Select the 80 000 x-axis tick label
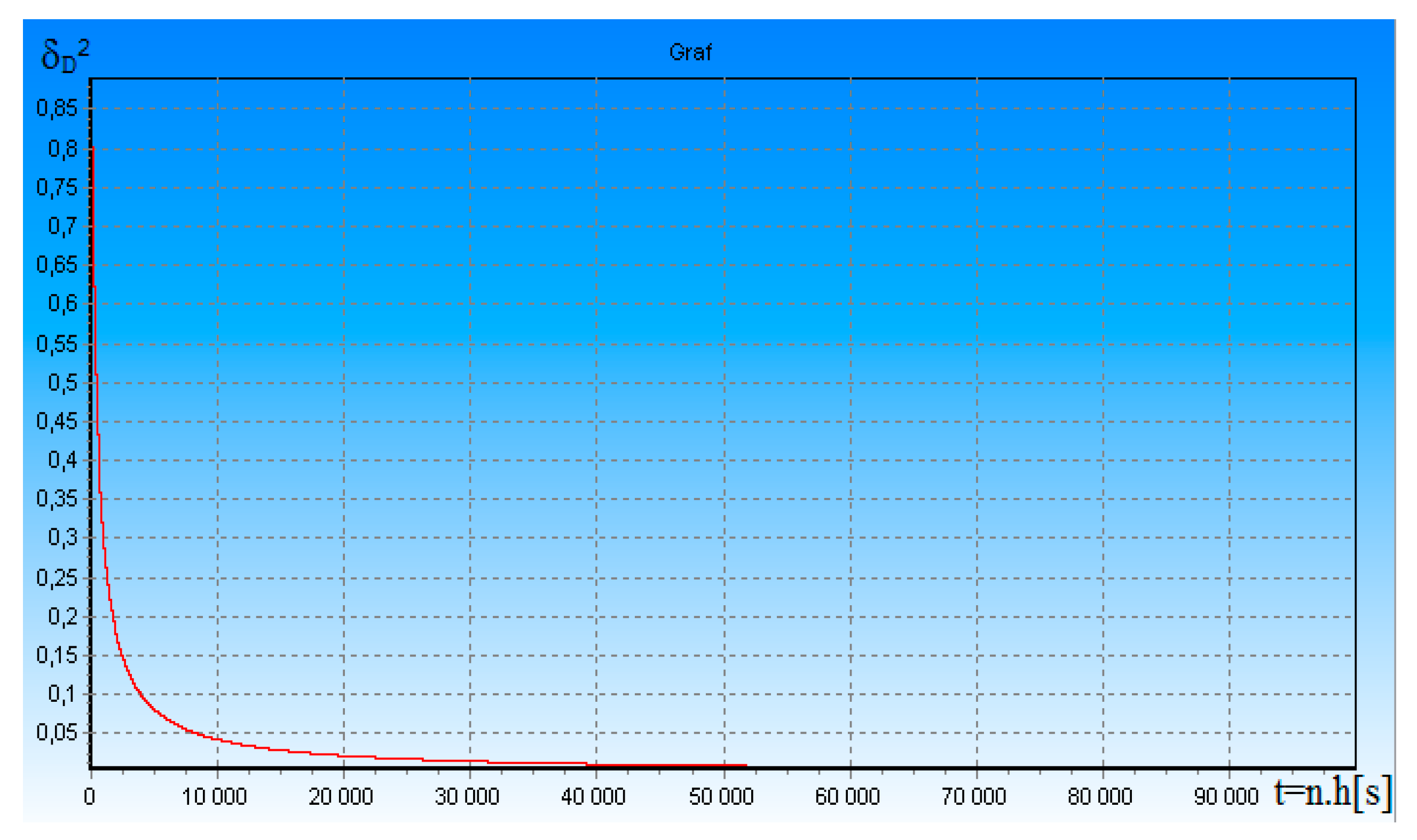The width and height of the screenshot is (1417, 840). click(1100, 797)
